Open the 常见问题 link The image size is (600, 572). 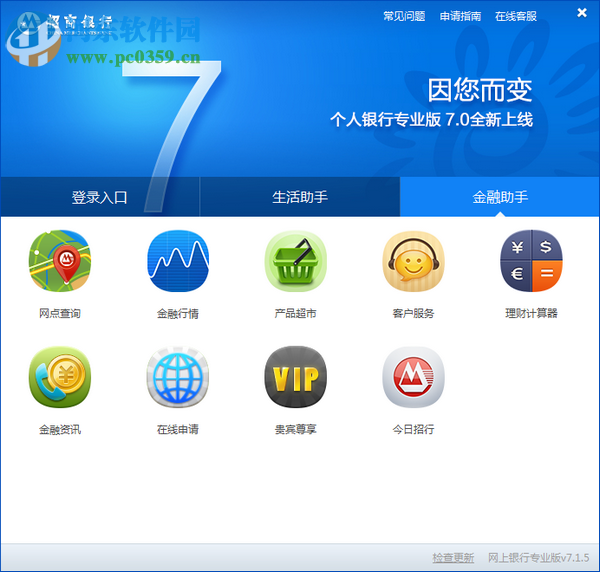404,16
